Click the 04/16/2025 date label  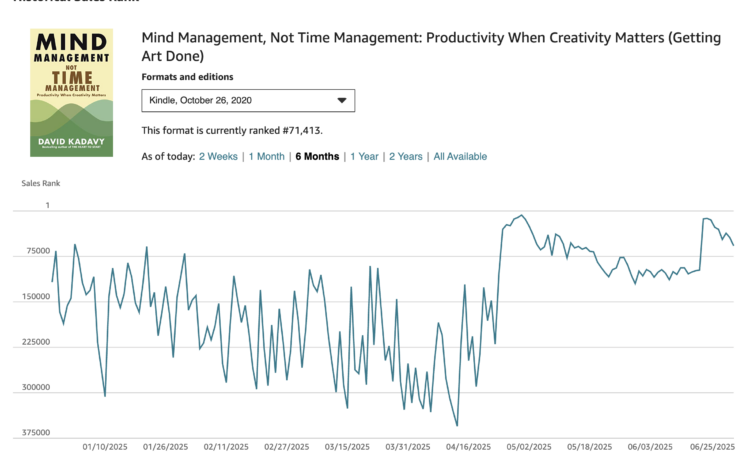468,447
